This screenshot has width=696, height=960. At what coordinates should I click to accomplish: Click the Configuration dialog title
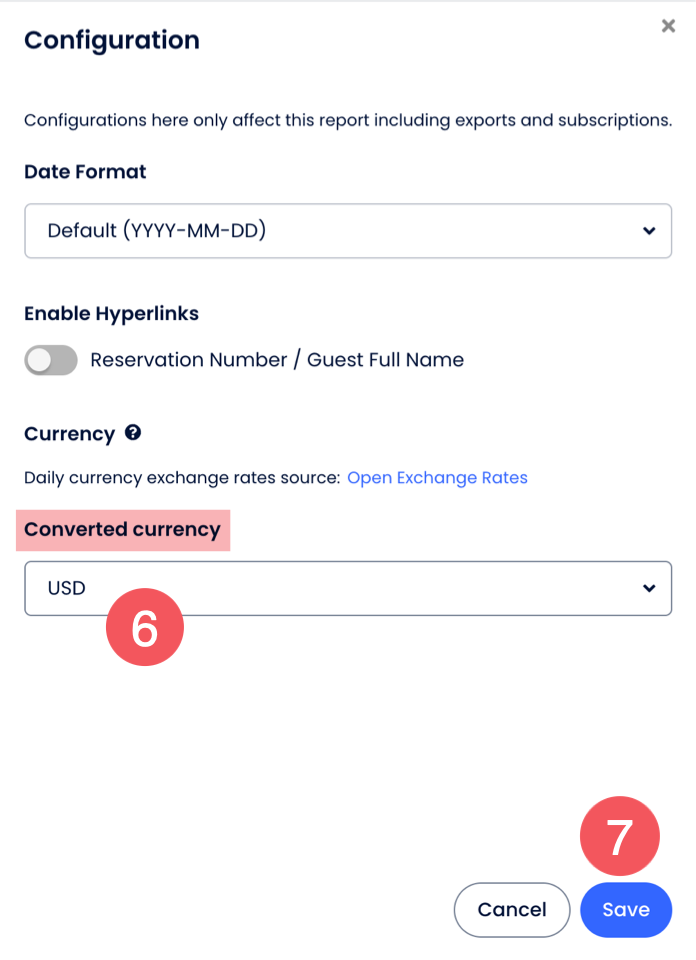coord(112,41)
